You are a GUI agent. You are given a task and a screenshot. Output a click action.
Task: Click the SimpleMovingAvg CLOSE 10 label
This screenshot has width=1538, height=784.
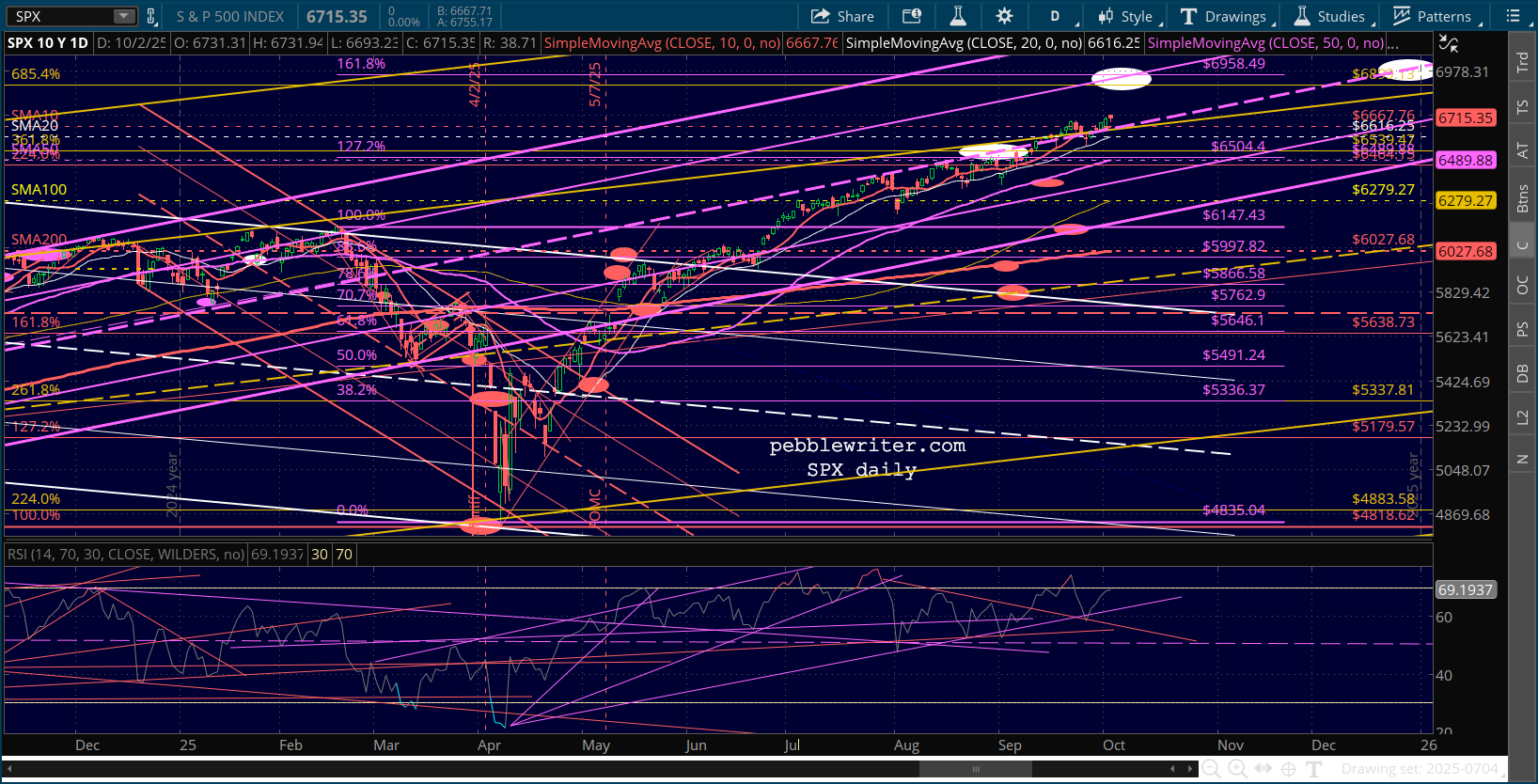pyautogui.click(x=662, y=43)
